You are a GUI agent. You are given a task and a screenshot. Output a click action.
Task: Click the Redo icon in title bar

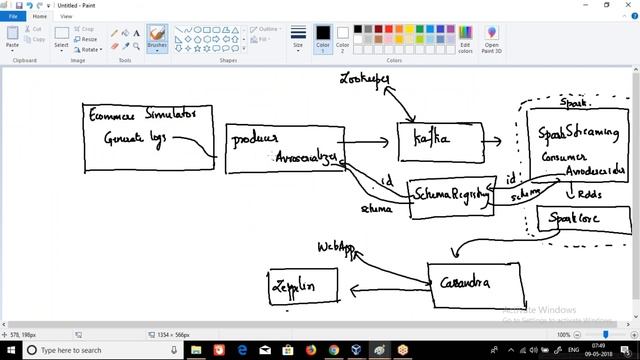(40, 5)
